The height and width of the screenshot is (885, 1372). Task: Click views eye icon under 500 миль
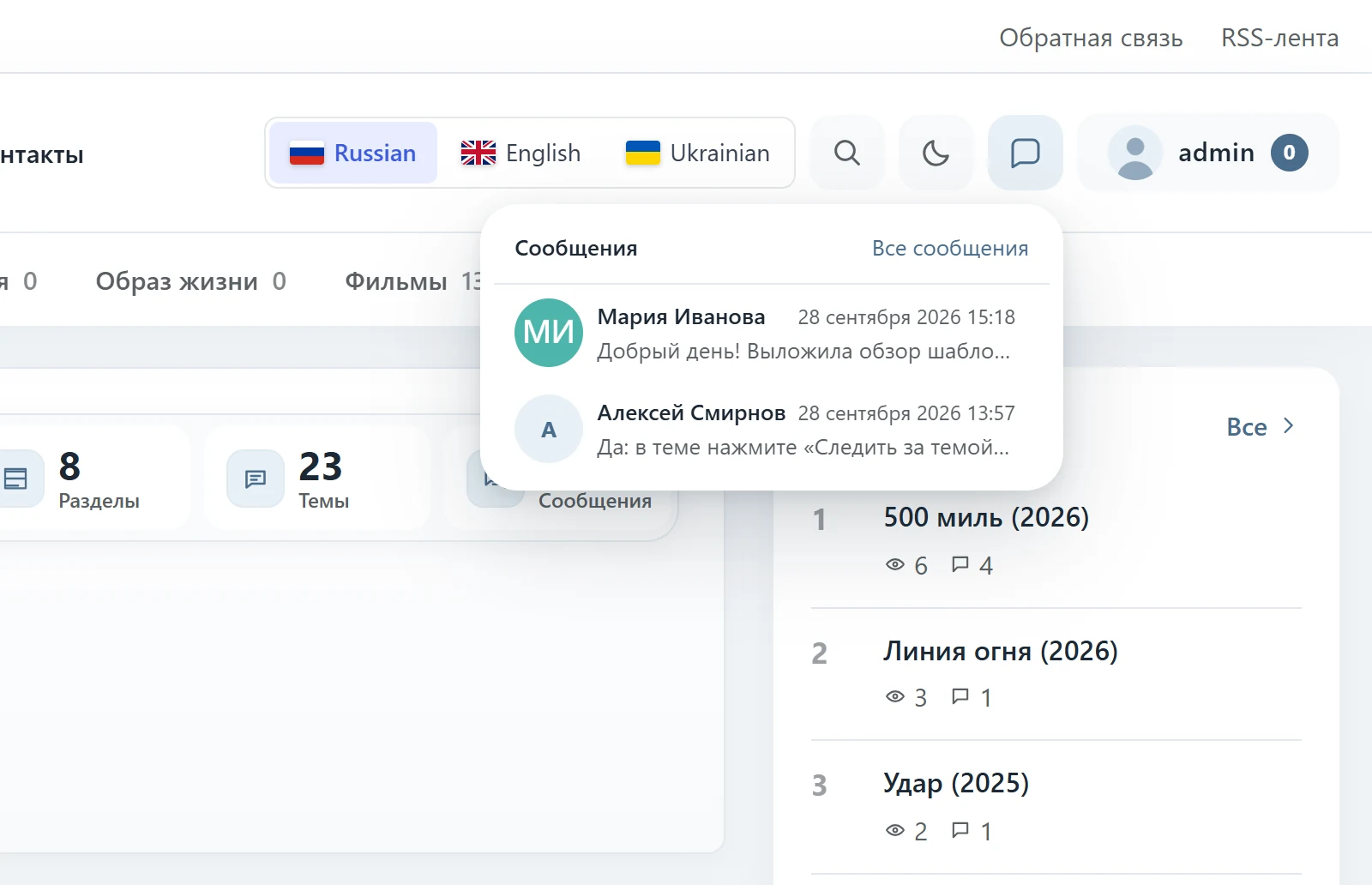[895, 564]
